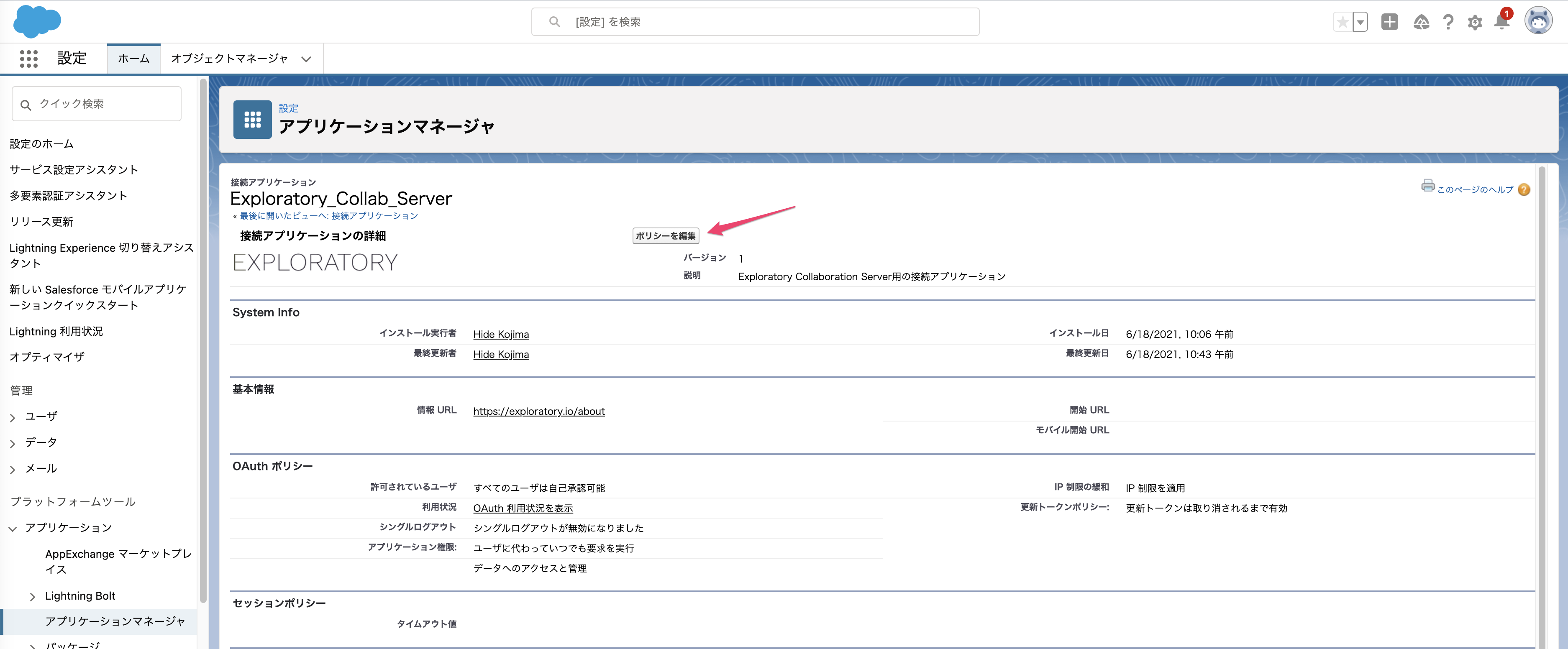Open Hide Kojima link for 最終更新者
Viewport: 1568px width, 649px height.
click(x=501, y=354)
